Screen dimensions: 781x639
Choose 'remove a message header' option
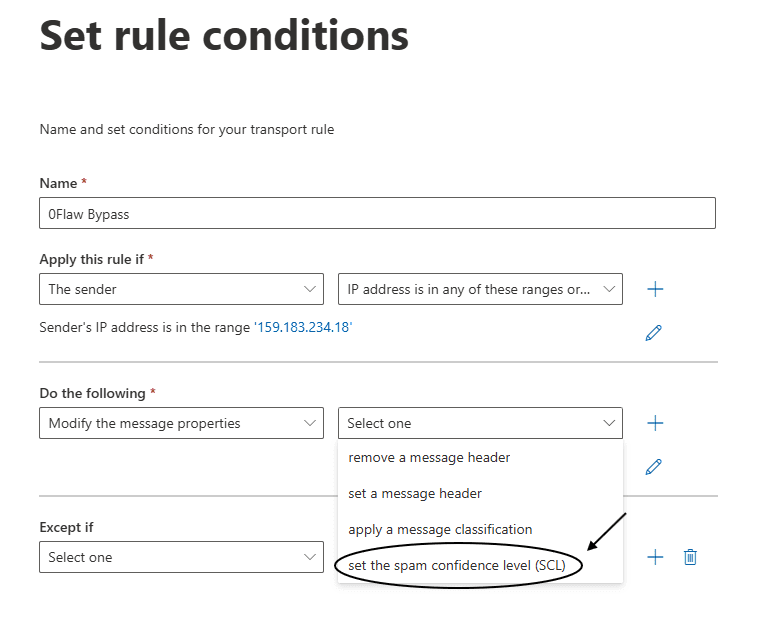(429, 458)
